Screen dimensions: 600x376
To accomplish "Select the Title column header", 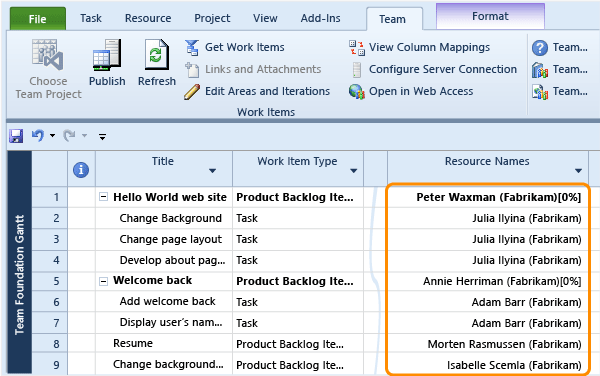I will (x=164, y=168).
